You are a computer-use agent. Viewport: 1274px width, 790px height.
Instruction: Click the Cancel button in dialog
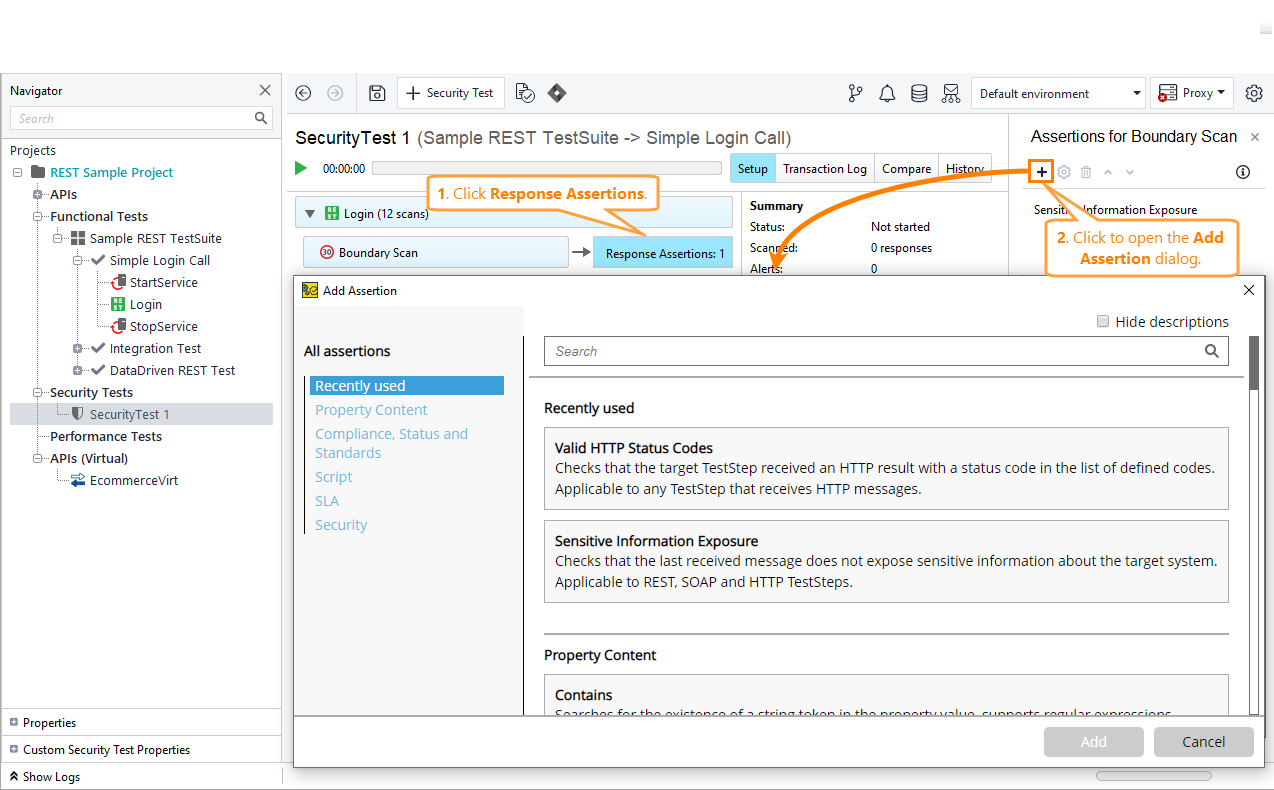coord(1203,742)
